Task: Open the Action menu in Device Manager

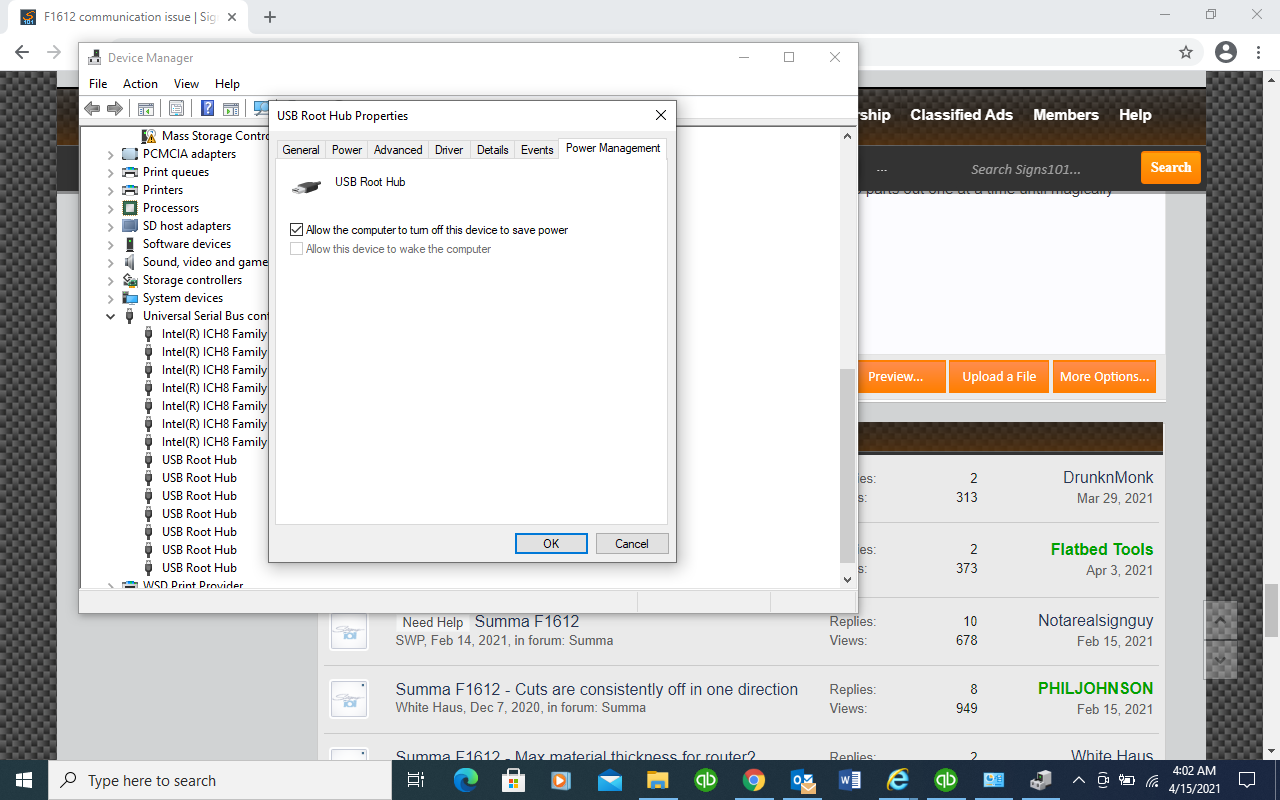Action: coord(140,84)
